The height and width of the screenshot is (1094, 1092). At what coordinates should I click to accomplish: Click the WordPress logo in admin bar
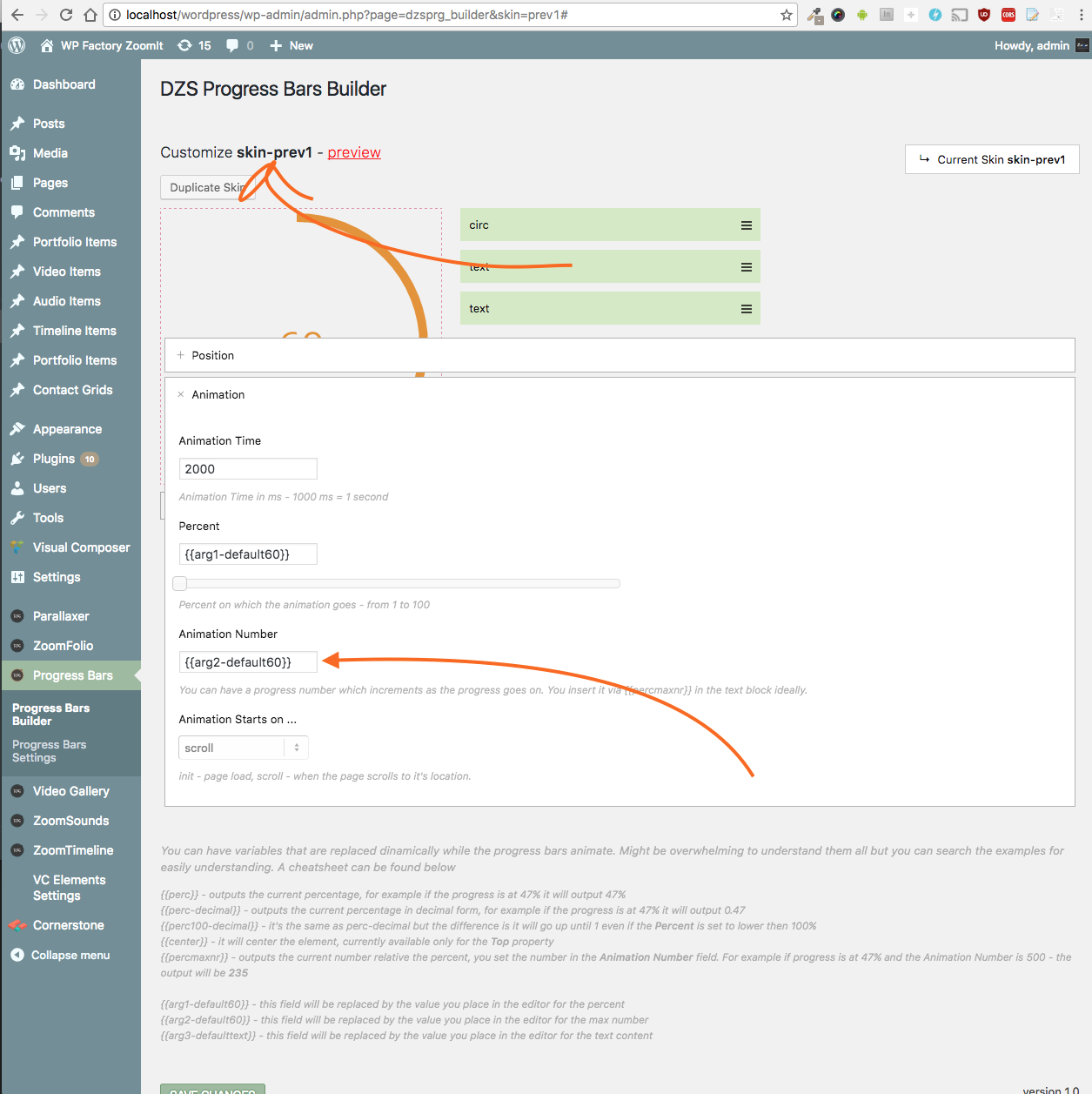(17, 45)
